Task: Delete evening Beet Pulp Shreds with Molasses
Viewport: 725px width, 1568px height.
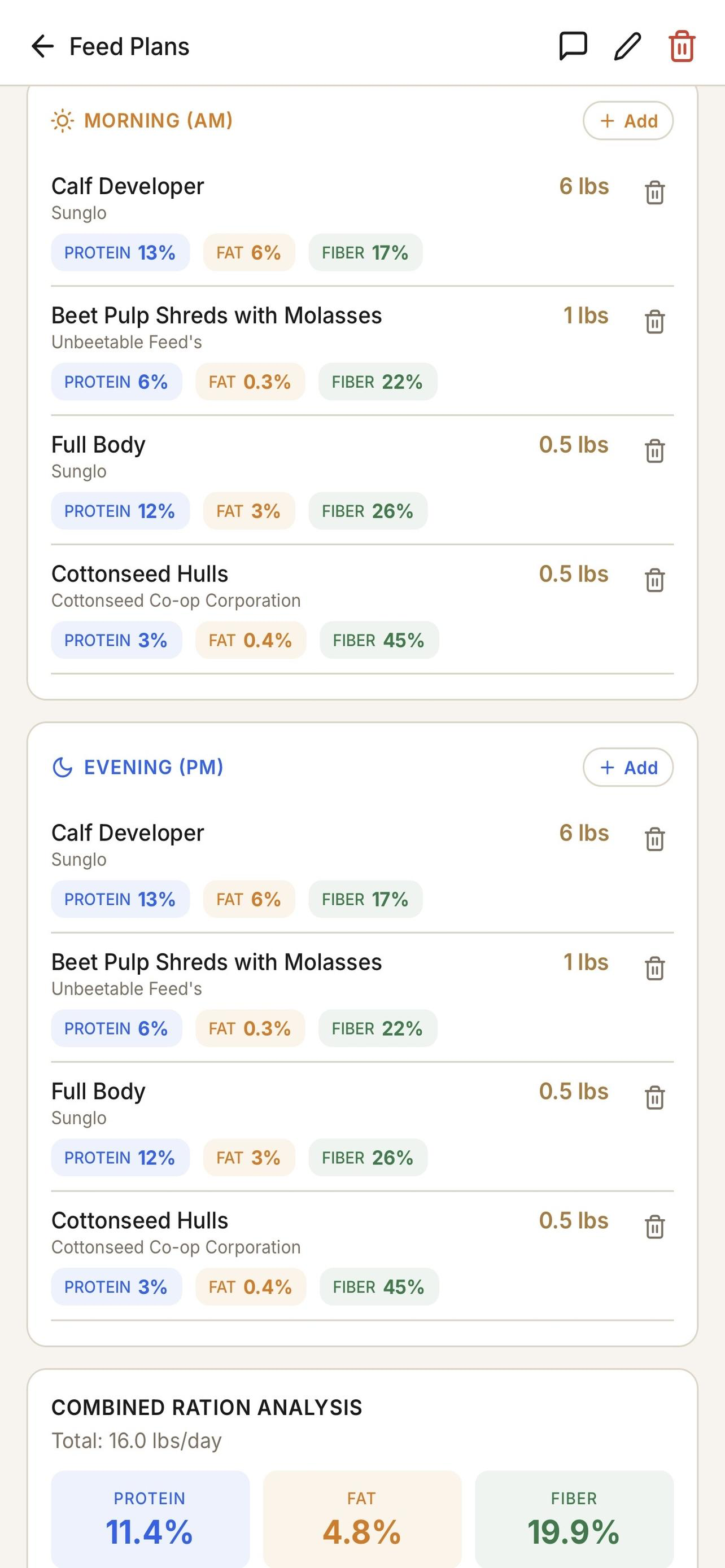Action: coord(654,969)
